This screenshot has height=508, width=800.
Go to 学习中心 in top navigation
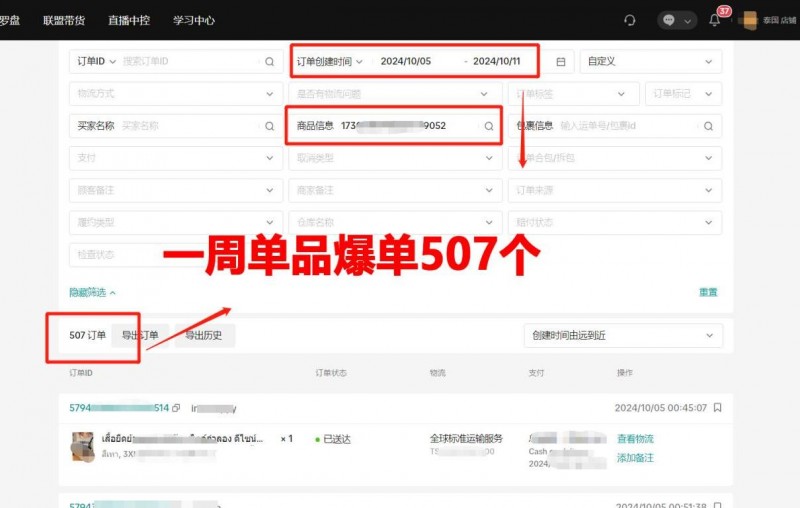193,20
